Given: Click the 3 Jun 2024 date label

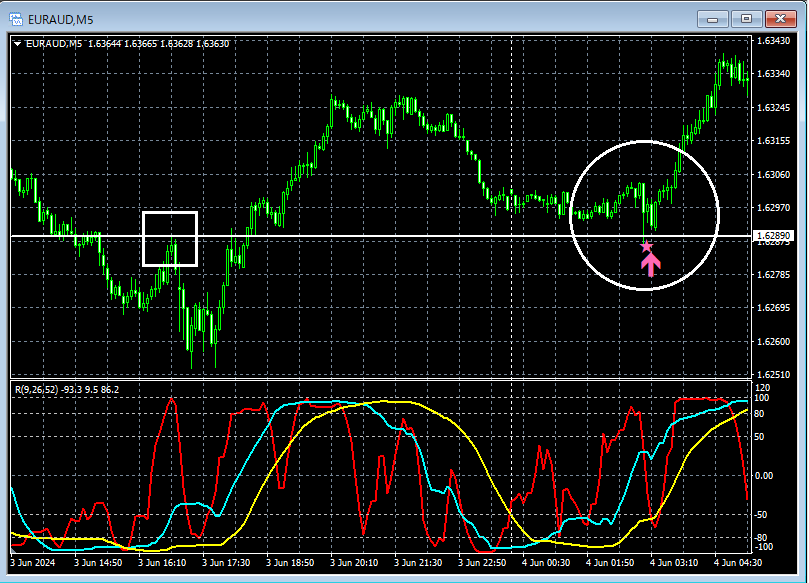Looking at the screenshot, I should point(33,562).
